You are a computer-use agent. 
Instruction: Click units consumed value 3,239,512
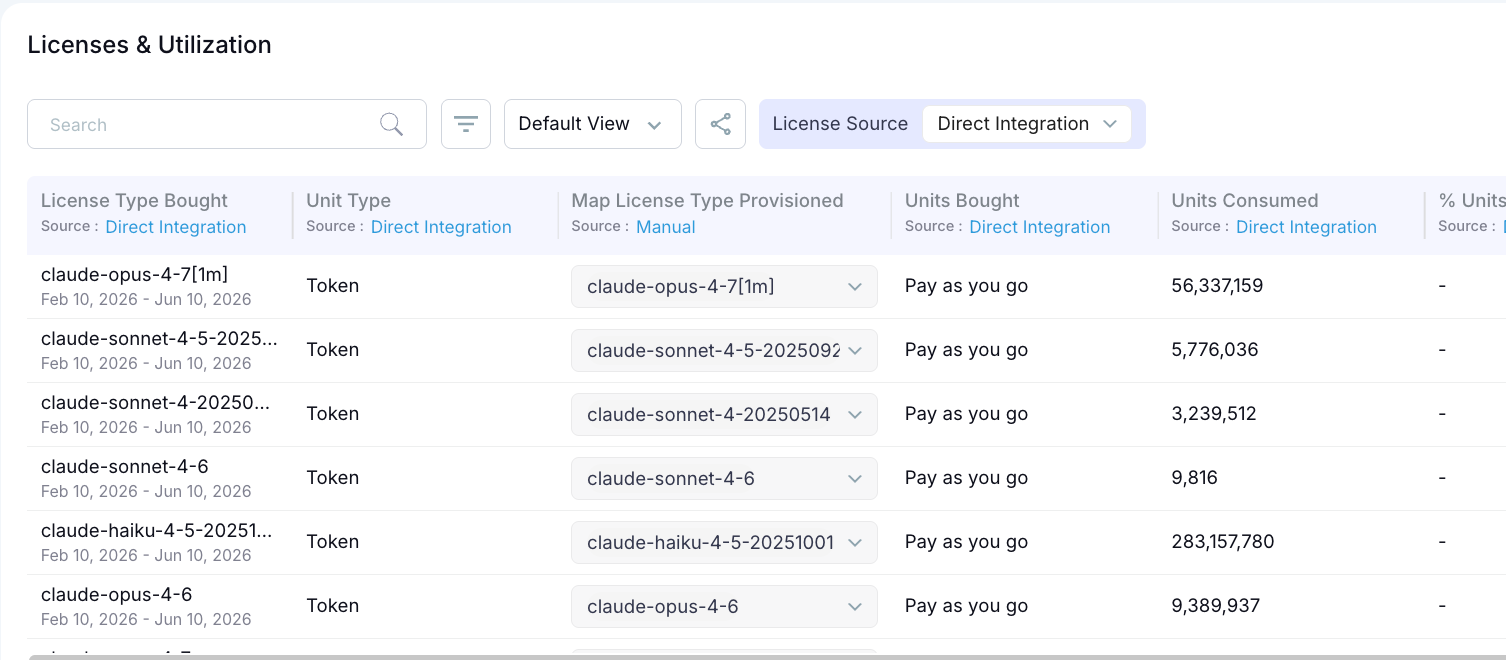coord(1214,414)
